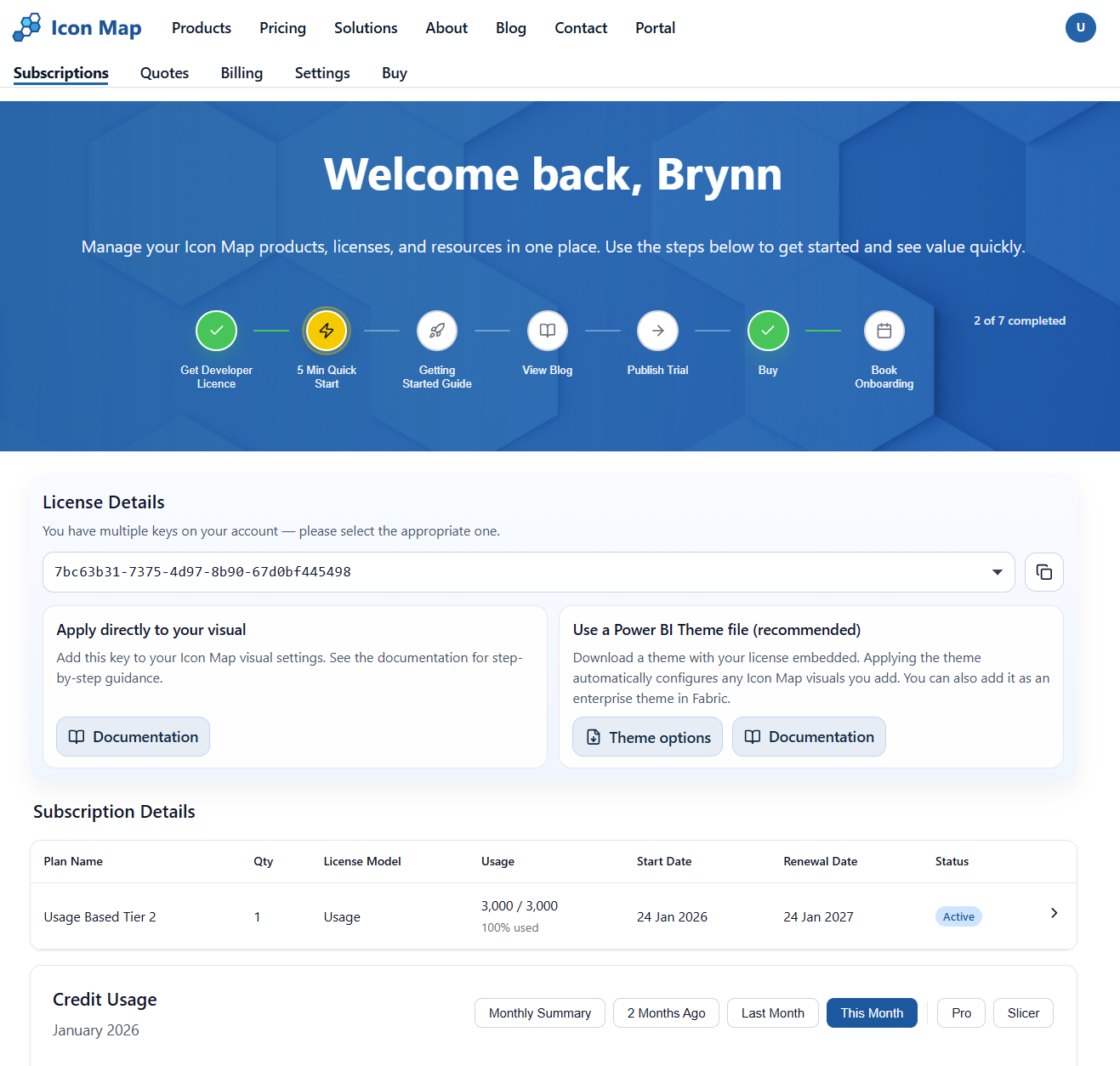Switch to the Billing tab

coord(241,73)
